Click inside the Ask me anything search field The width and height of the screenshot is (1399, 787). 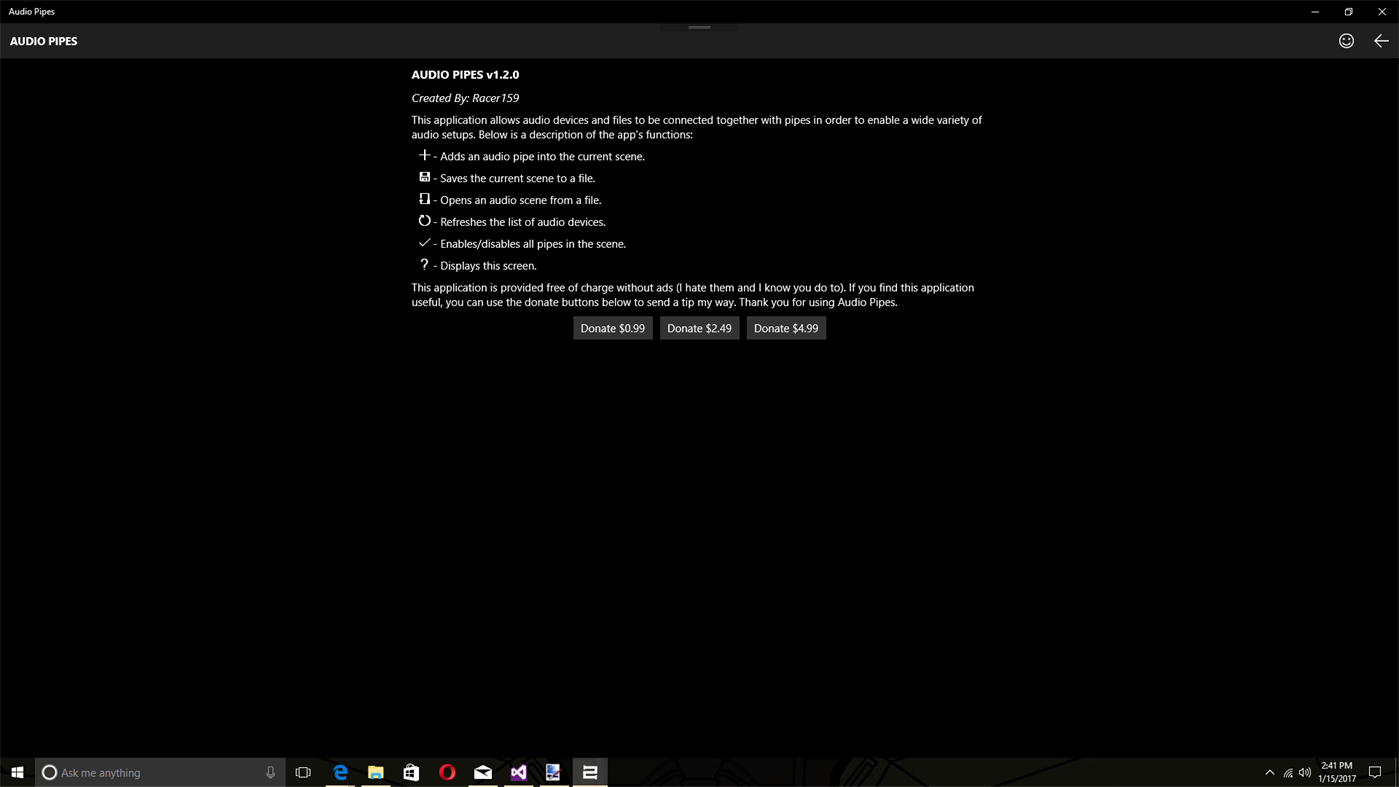[140, 771]
